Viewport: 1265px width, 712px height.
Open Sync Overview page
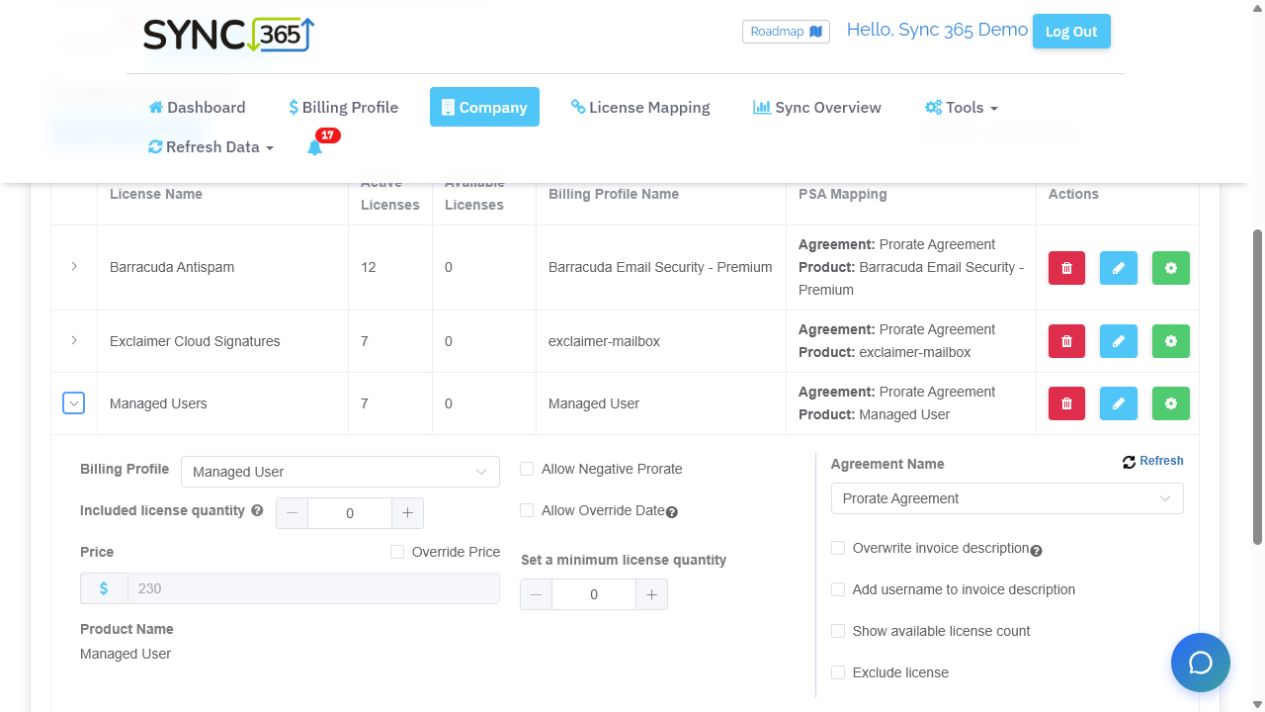817,107
